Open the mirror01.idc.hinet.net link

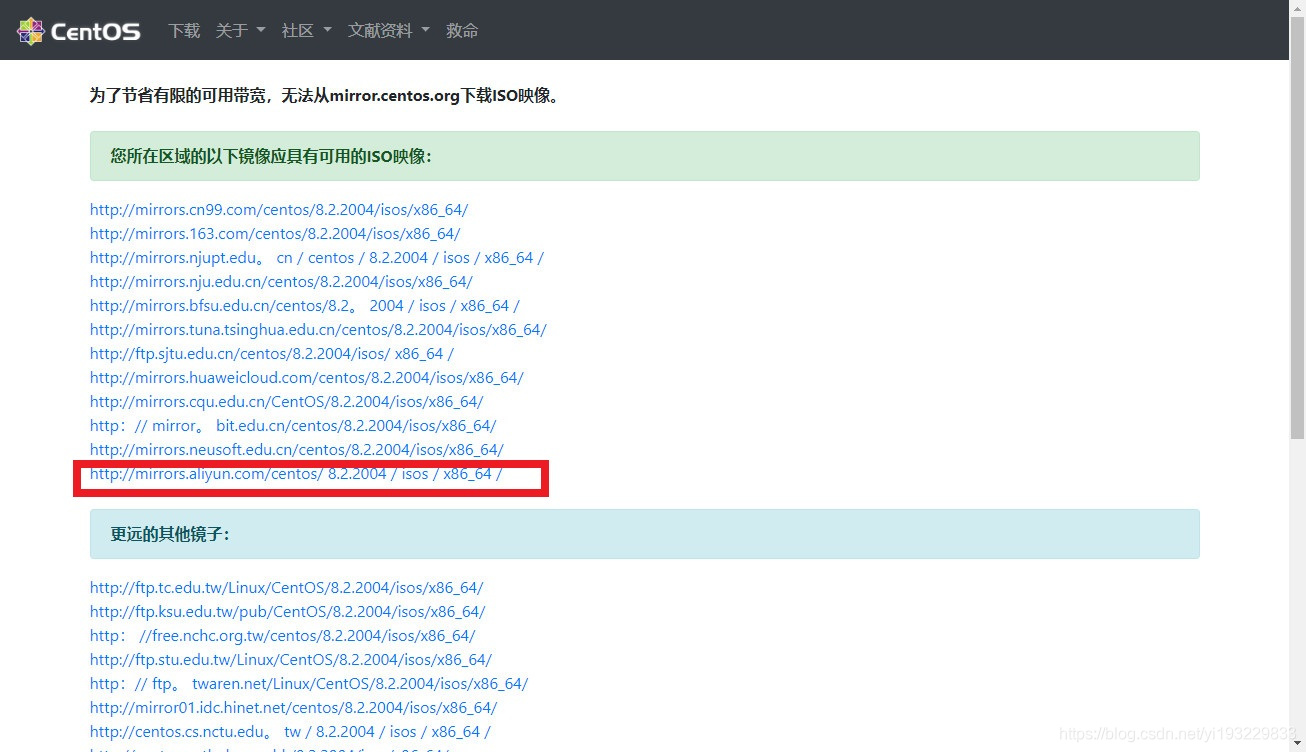click(295, 708)
